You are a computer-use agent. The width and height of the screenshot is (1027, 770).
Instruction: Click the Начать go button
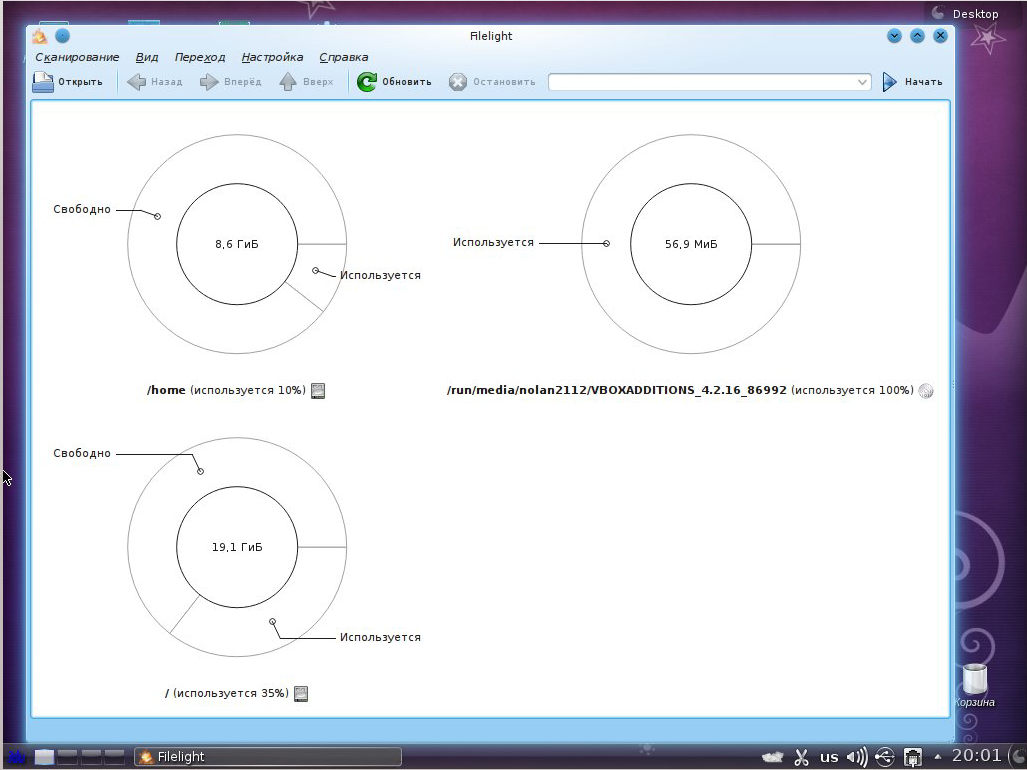(912, 82)
